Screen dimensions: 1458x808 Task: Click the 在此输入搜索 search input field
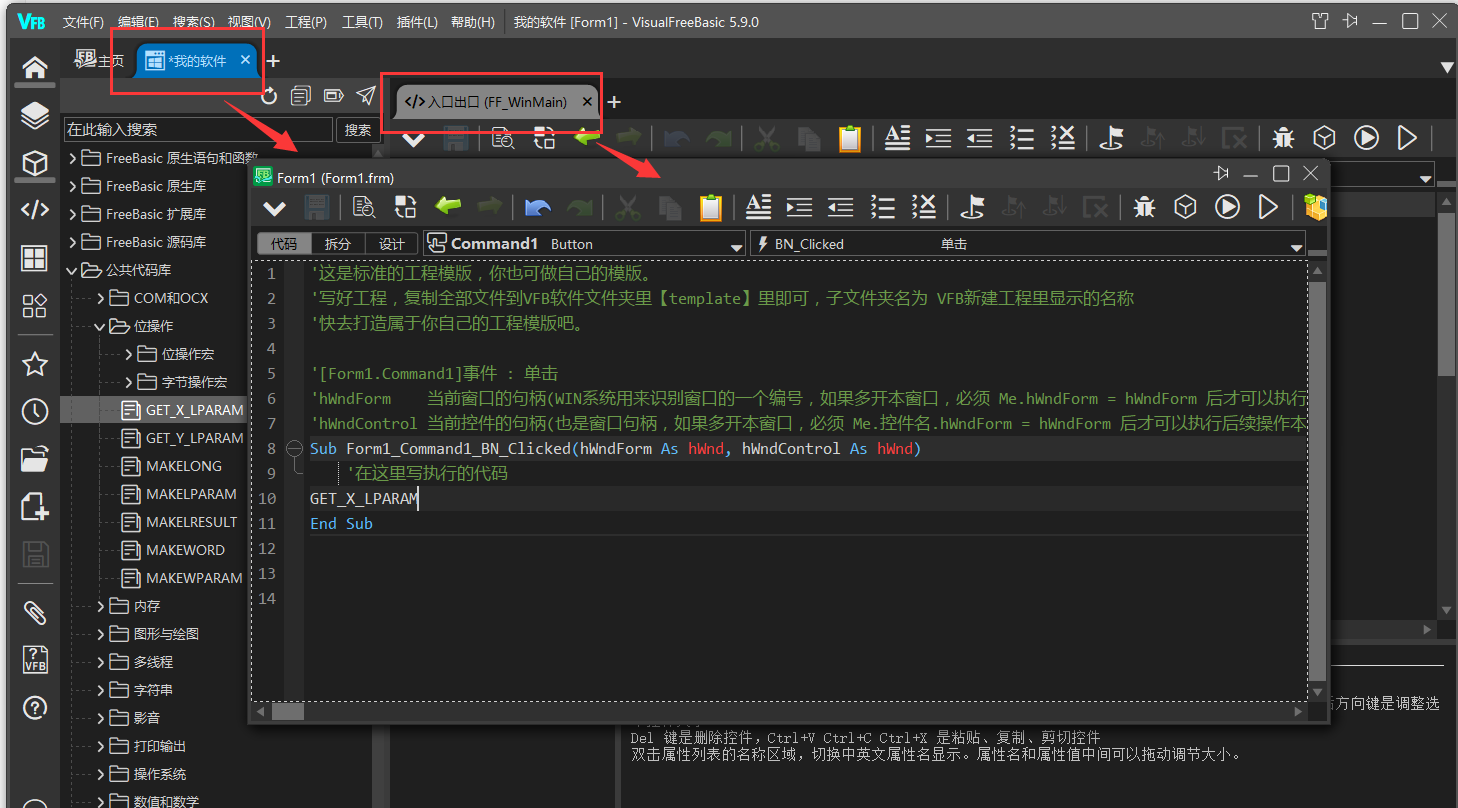pyautogui.click(x=197, y=130)
